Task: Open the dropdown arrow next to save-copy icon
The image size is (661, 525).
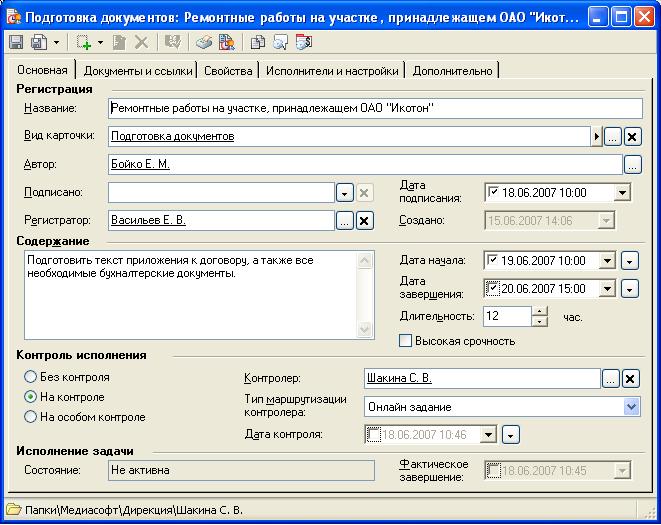Action: pos(56,43)
